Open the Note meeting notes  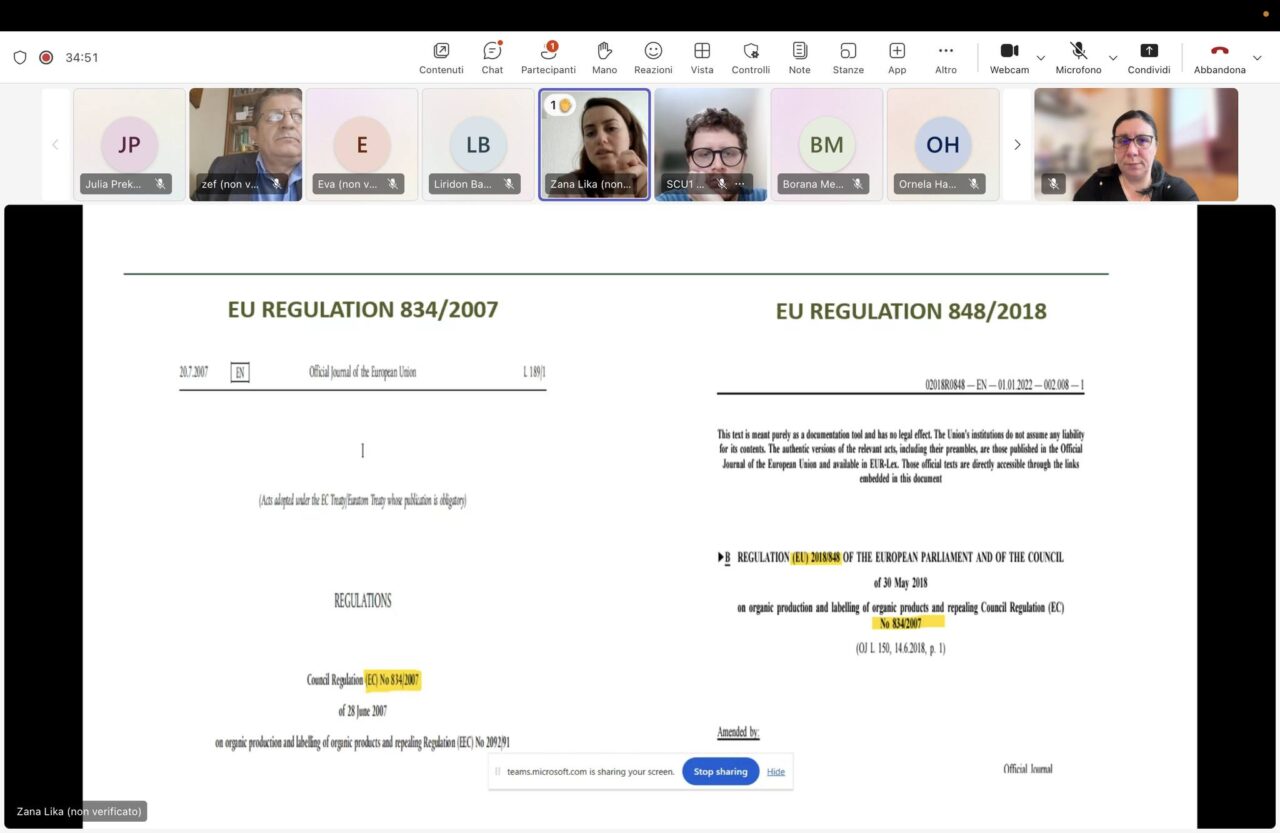799,57
